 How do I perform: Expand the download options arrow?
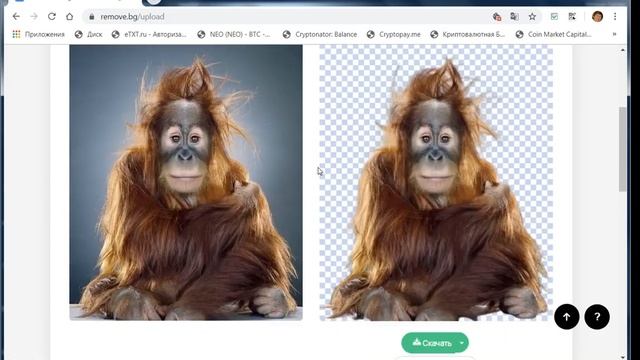click(462, 343)
